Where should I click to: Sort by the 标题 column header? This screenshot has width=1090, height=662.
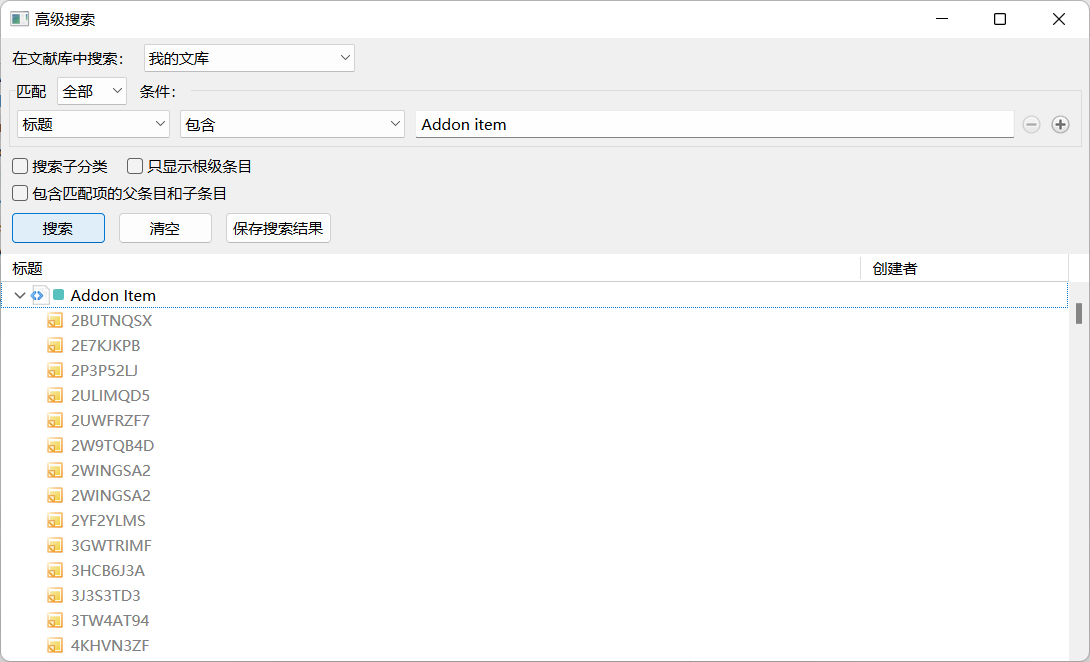[430, 268]
